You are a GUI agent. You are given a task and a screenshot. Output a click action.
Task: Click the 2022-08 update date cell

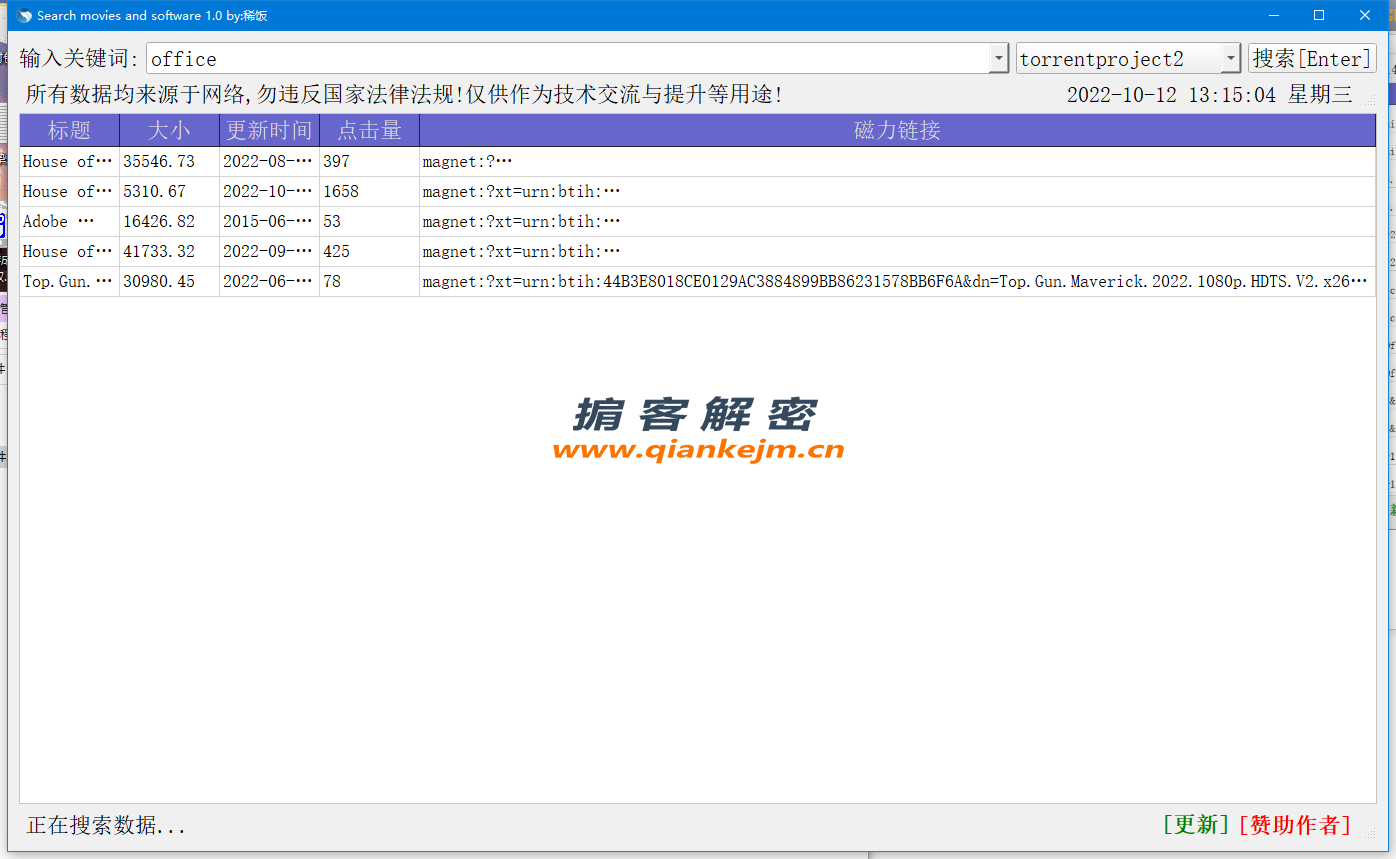(270, 162)
